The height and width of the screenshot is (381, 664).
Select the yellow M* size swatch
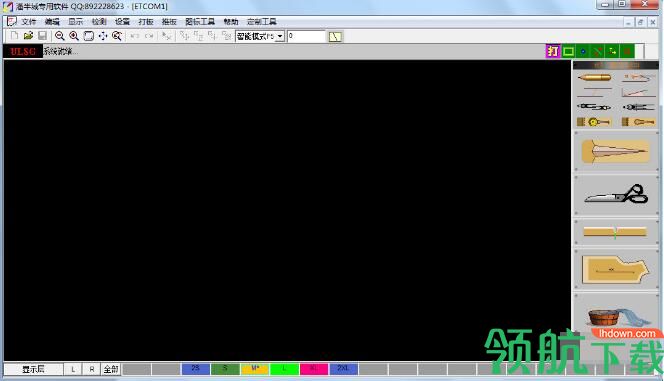coord(255,369)
